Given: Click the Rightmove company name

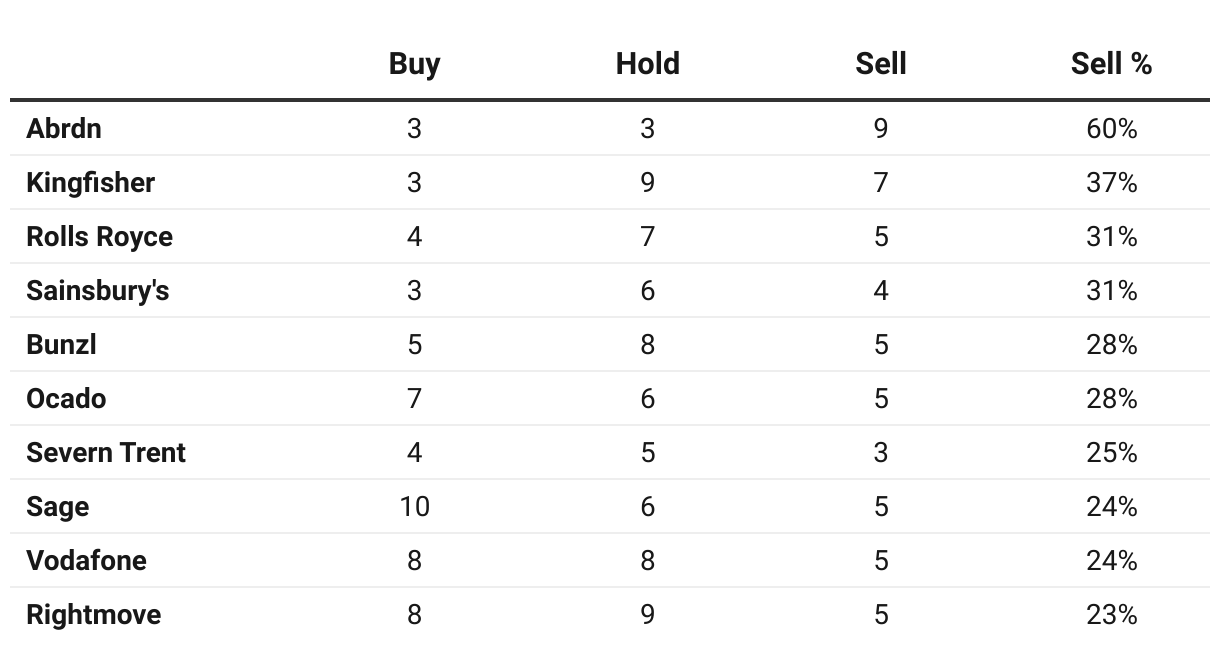Looking at the screenshot, I should tap(93, 615).
